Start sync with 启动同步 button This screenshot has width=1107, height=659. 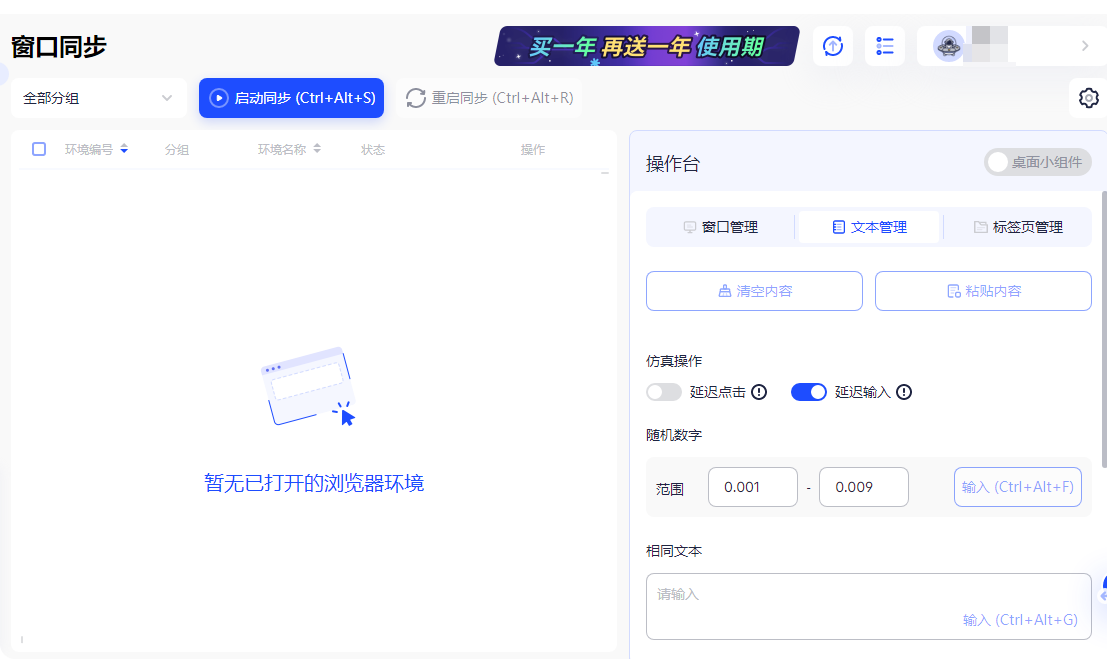tap(291, 98)
